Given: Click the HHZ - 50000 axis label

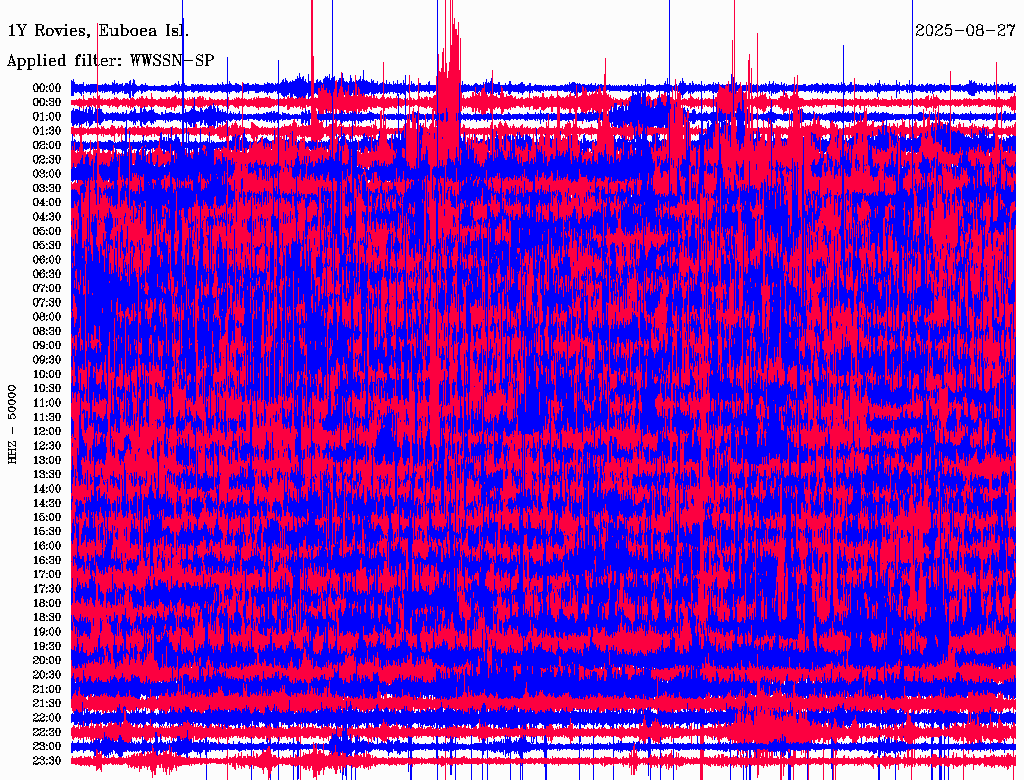Looking at the screenshot, I should pyautogui.click(x=12, y=424).
